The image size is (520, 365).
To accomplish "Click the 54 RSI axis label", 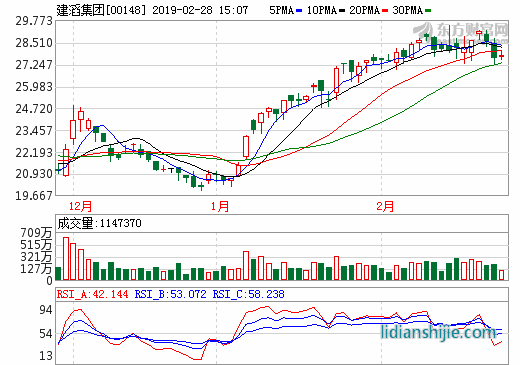I will [46, 334].
